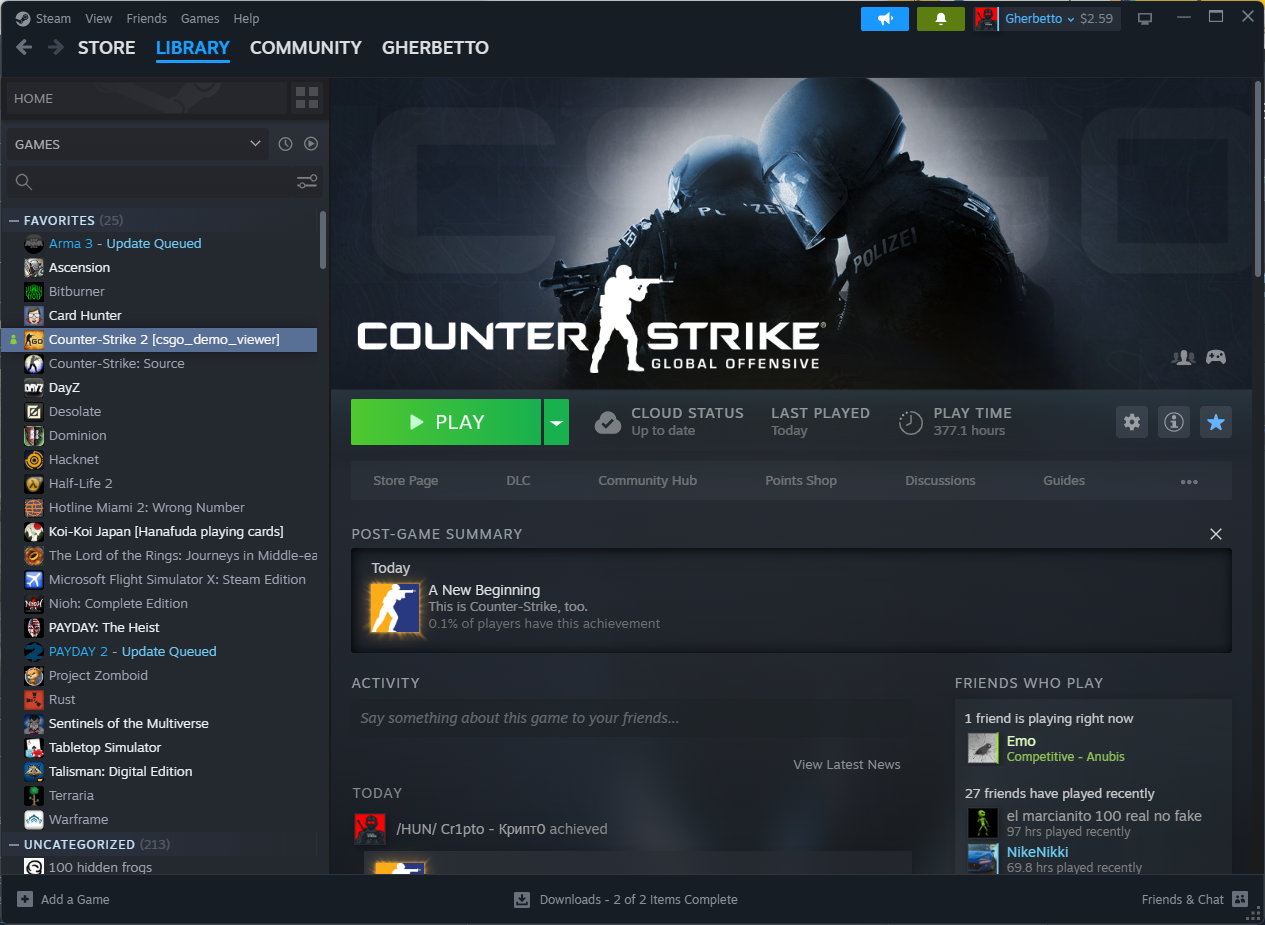Show game info icon
This screenshot has height=925, width=1265.
(1174, 422)
